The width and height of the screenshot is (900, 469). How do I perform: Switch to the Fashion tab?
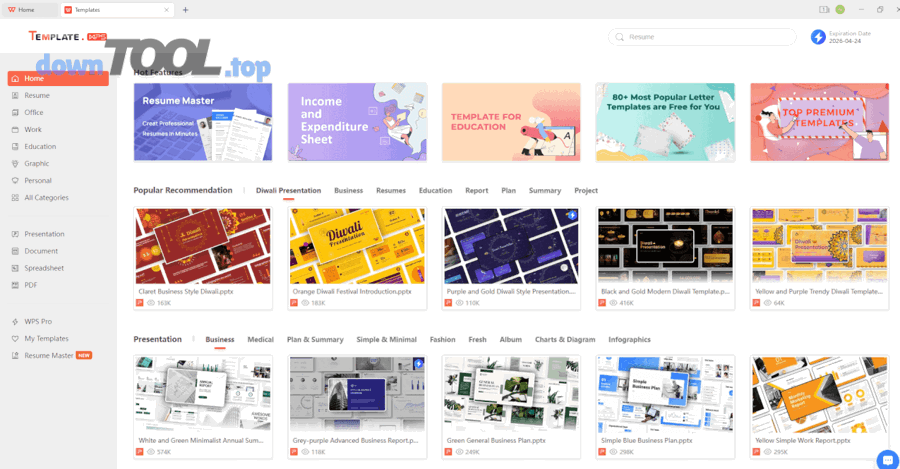click(443, 340)
